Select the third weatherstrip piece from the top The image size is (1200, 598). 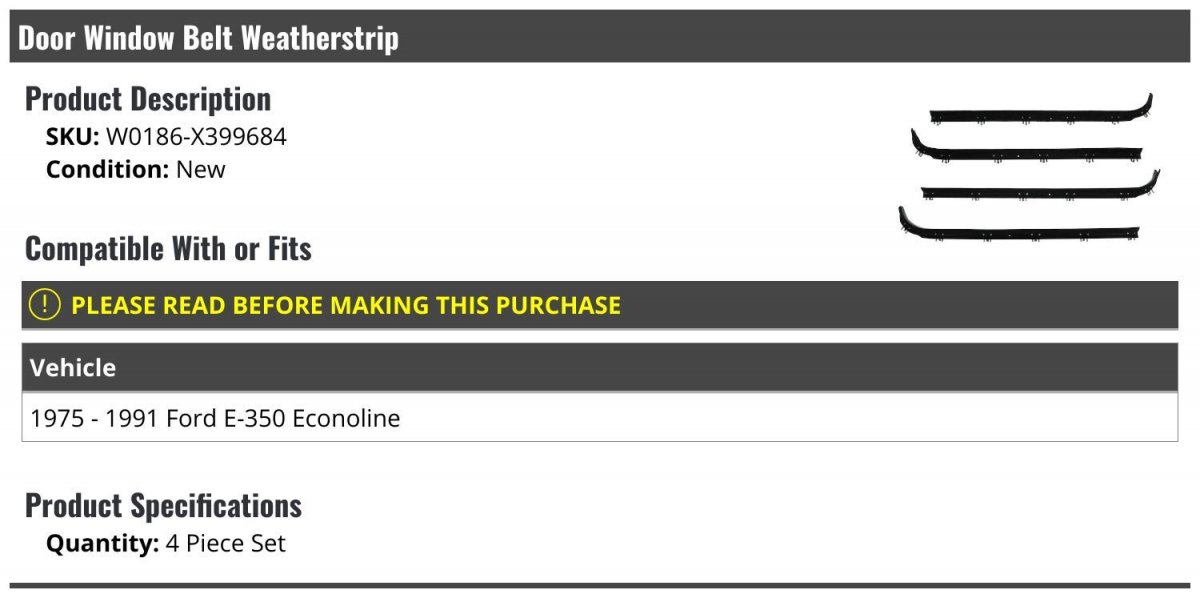point(1040,190)
